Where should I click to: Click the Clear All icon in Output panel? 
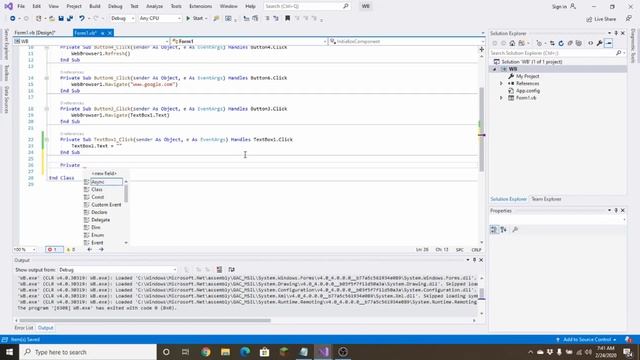pyautogui.click(x=219, y=269)
